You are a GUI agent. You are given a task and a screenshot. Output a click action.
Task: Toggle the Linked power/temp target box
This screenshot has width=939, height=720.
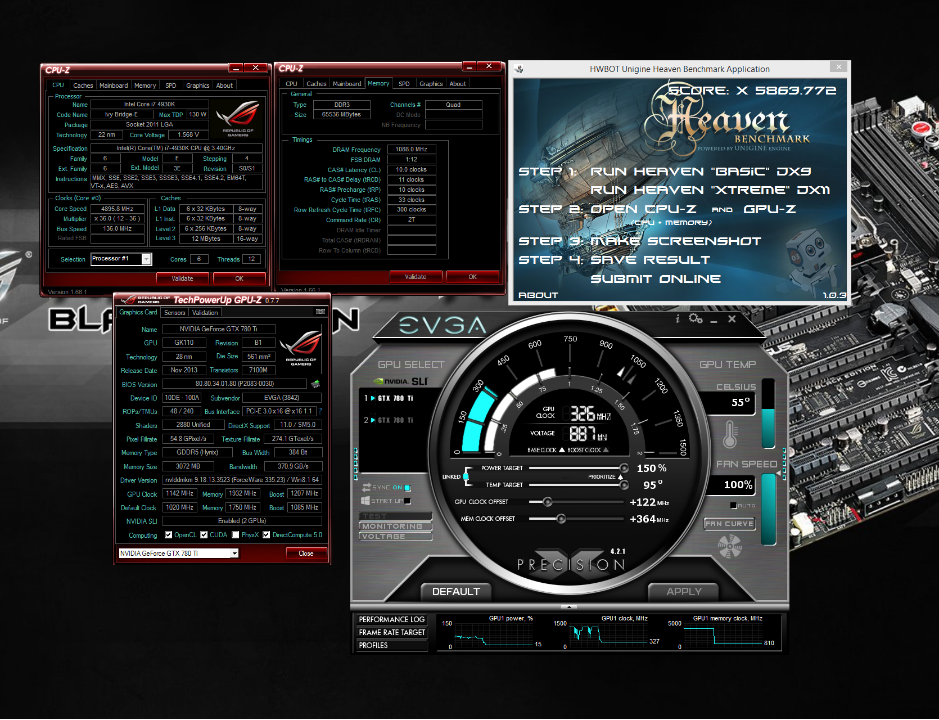[465, 476]
